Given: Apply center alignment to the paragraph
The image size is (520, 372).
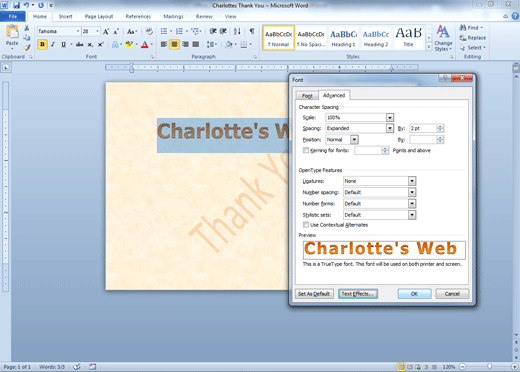Looking at the screenshot, I should pyautogui.click(x=174, y=44).
